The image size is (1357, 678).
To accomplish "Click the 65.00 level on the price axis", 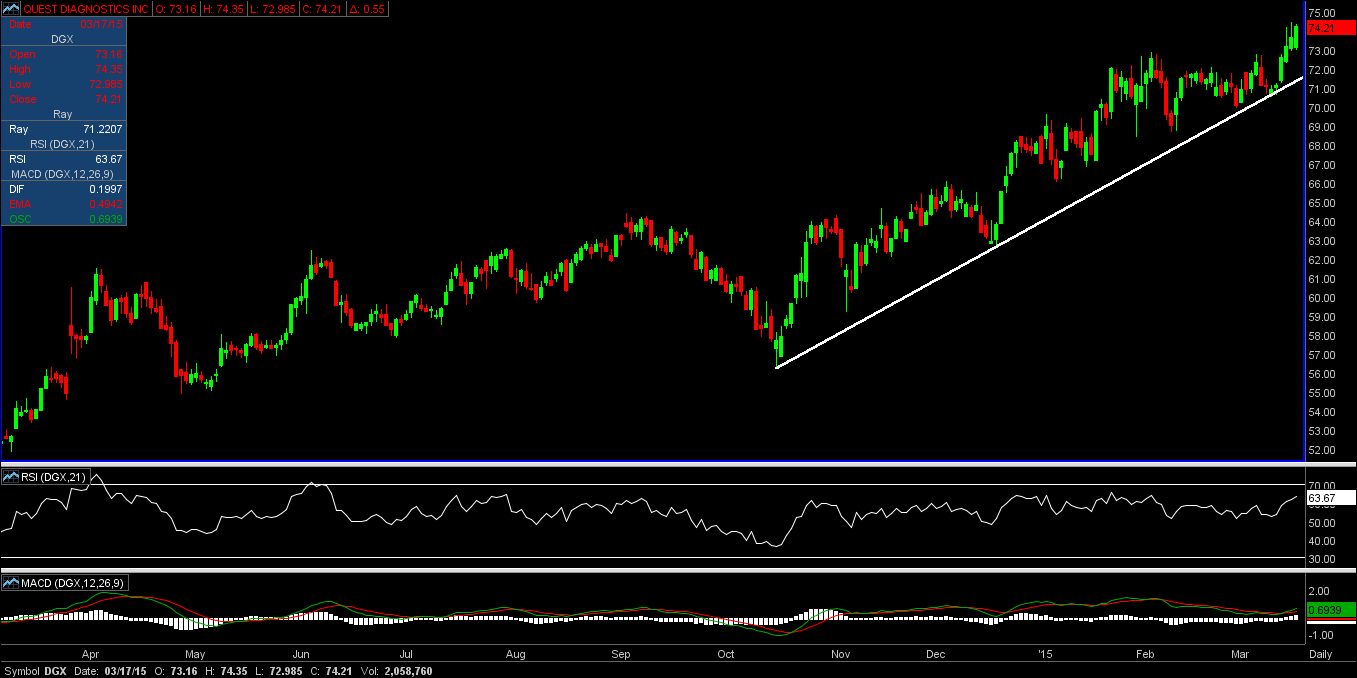I will point(1321,203).
